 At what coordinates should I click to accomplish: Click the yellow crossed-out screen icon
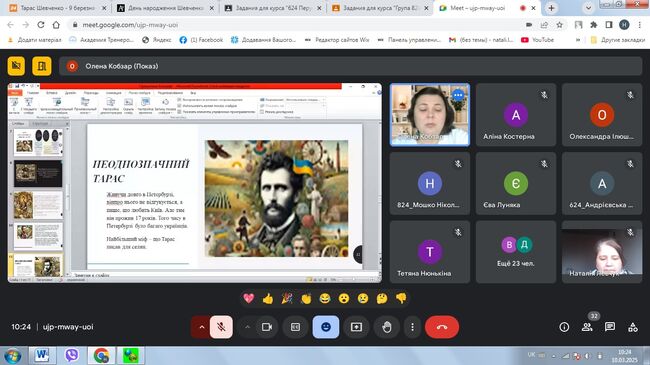16,66
